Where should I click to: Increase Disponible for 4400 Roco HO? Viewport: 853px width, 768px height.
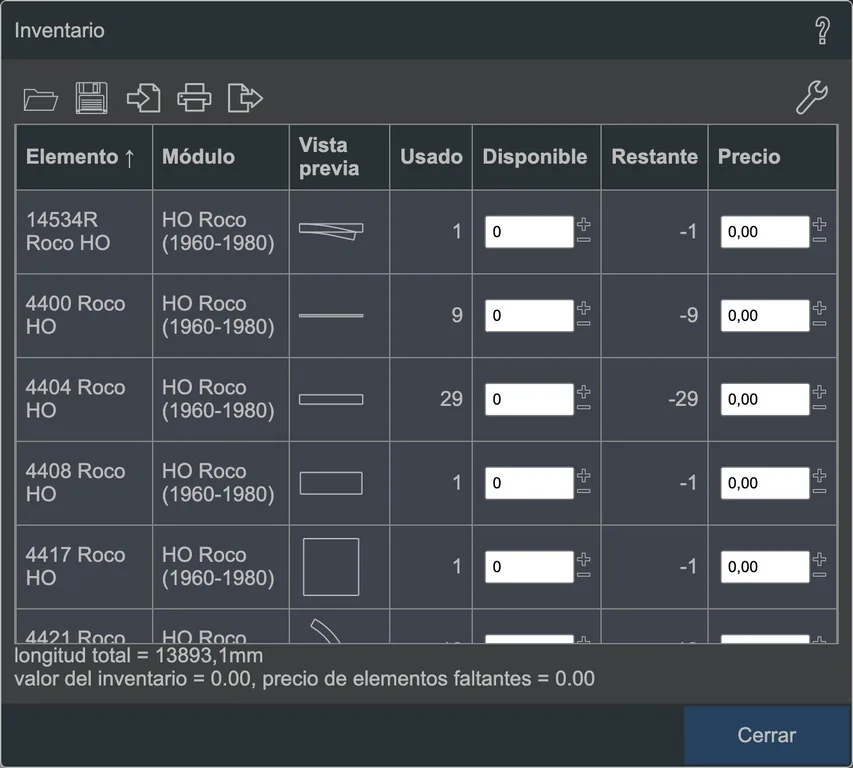tap(584, 308)
